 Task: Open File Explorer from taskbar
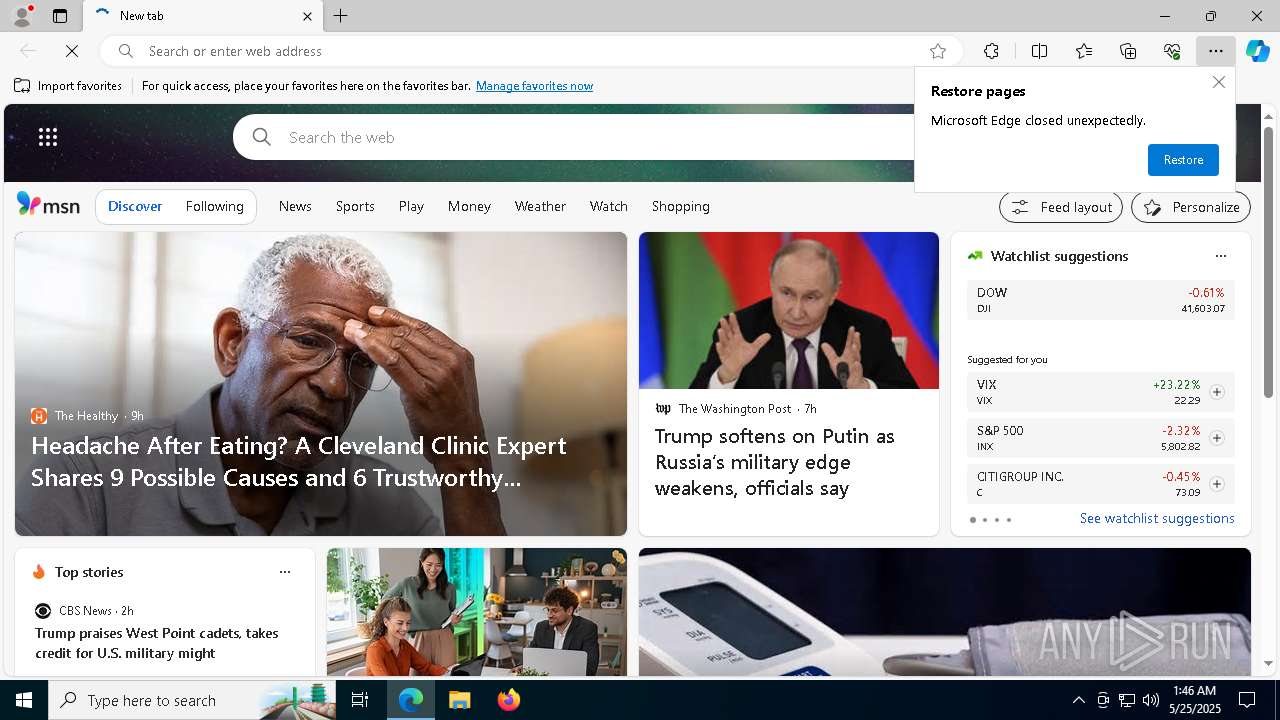pyautogui.click(x=459, y=700)
